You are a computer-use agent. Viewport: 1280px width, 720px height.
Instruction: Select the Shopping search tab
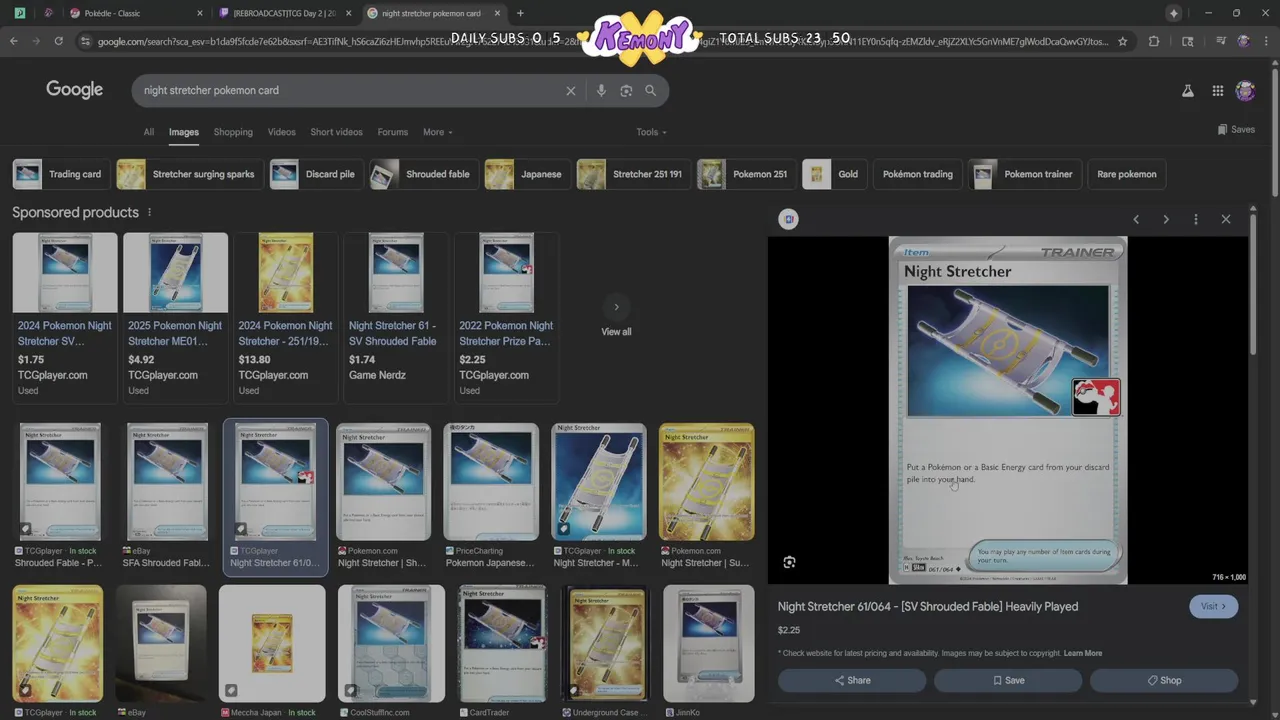click(233, 132)
